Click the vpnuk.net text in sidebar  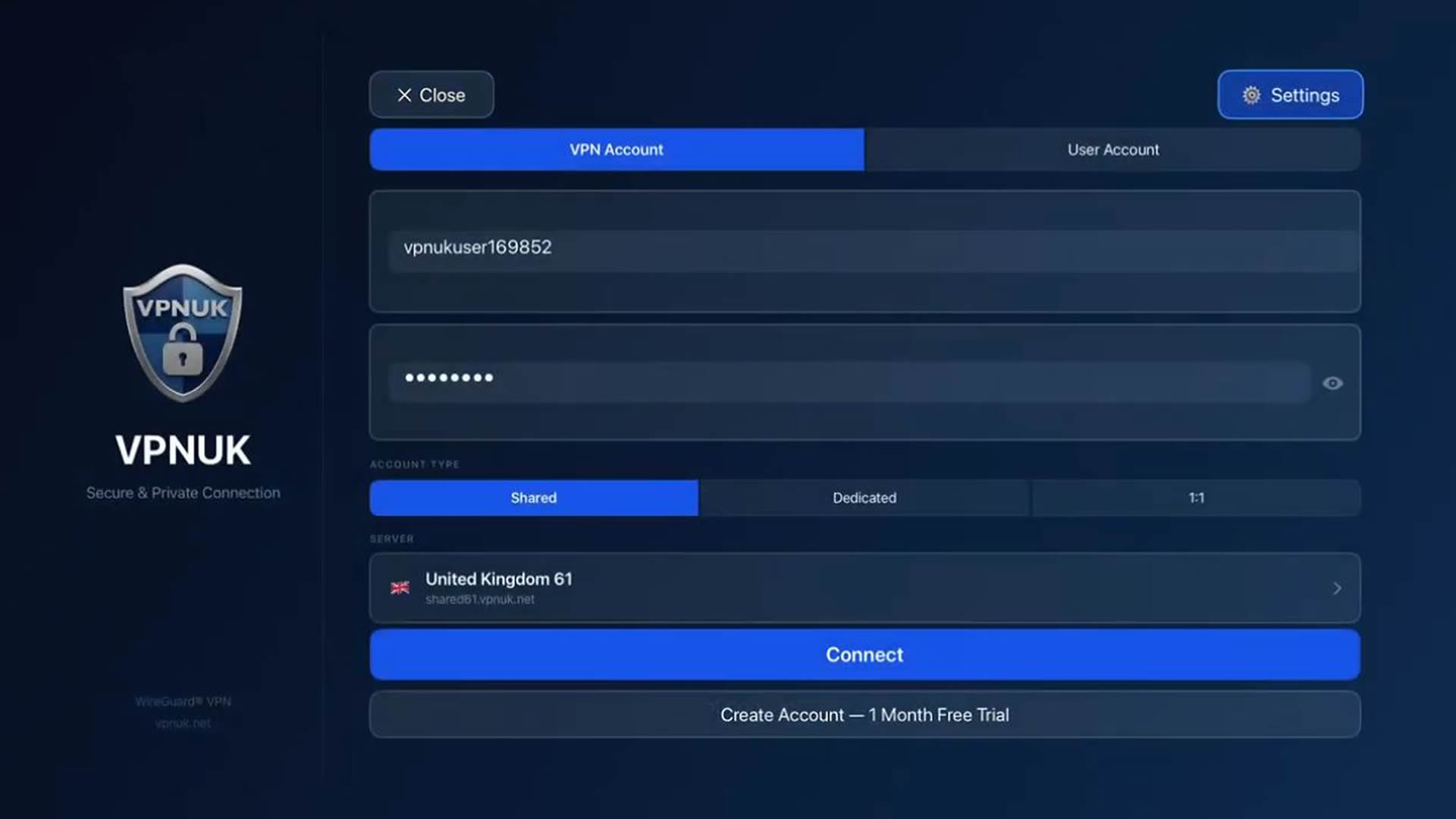point(183,723)
